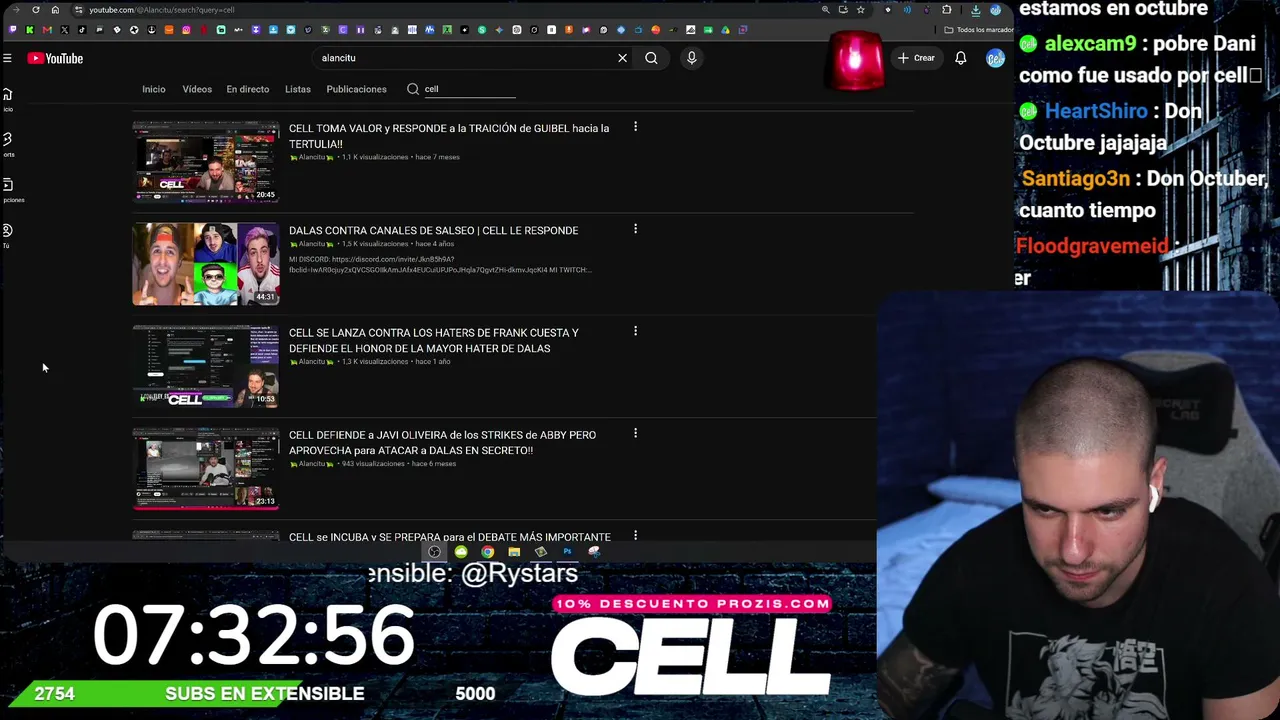Click the YouTube search magnifier button

click(x=651, y=58)
